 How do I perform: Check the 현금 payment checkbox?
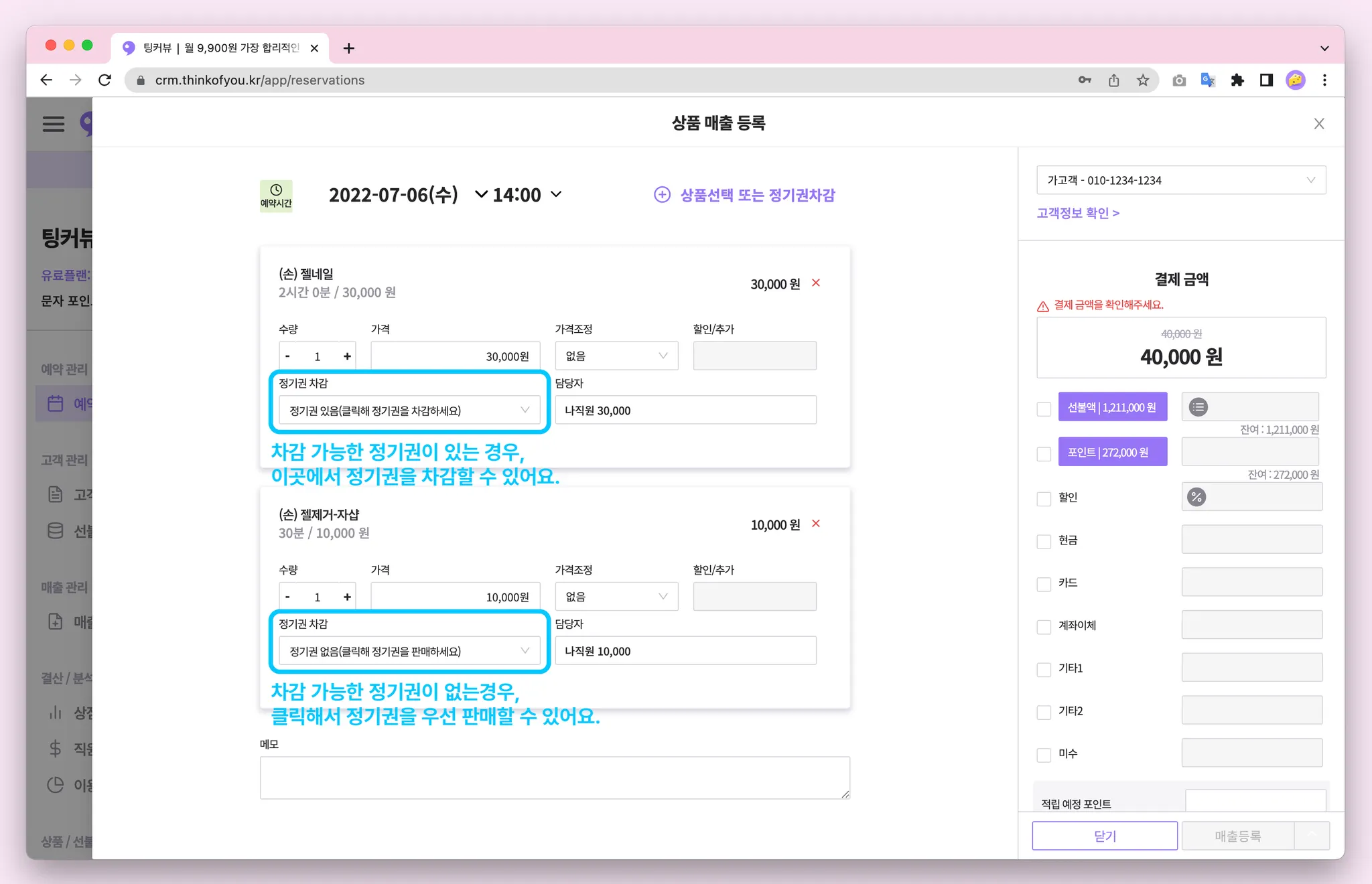1044,541
